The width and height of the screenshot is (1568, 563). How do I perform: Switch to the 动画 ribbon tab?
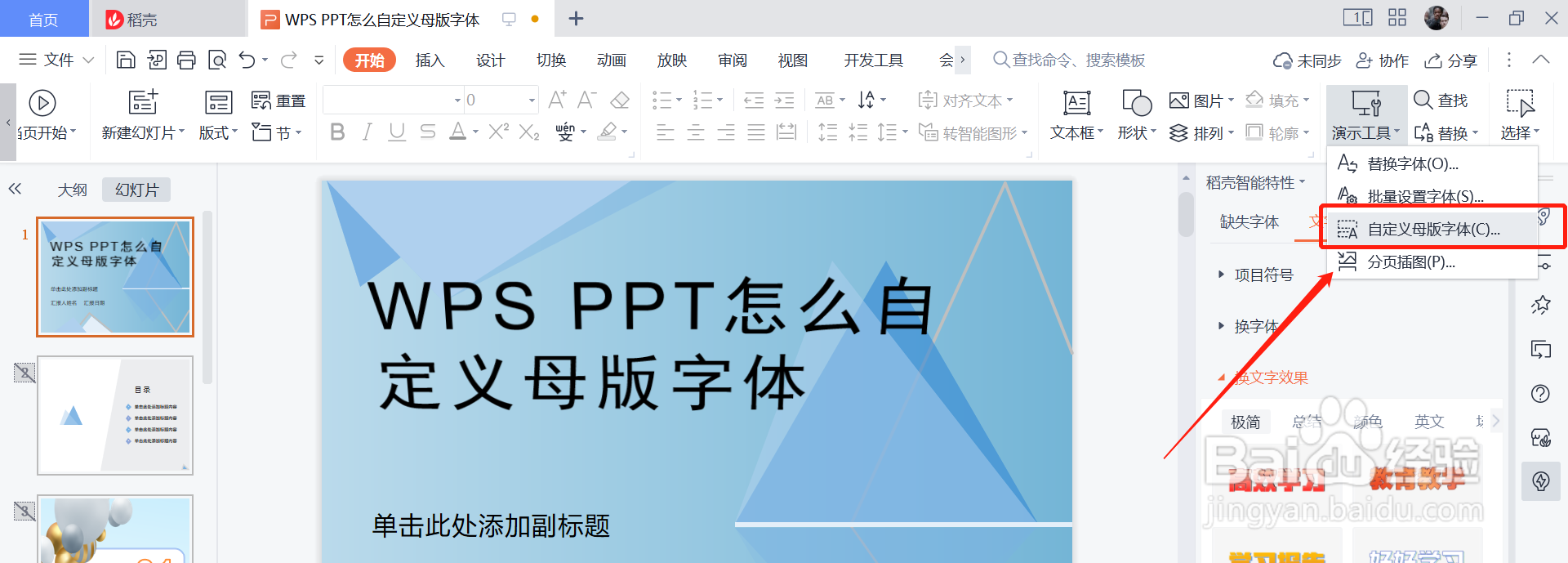coord(612,60)
